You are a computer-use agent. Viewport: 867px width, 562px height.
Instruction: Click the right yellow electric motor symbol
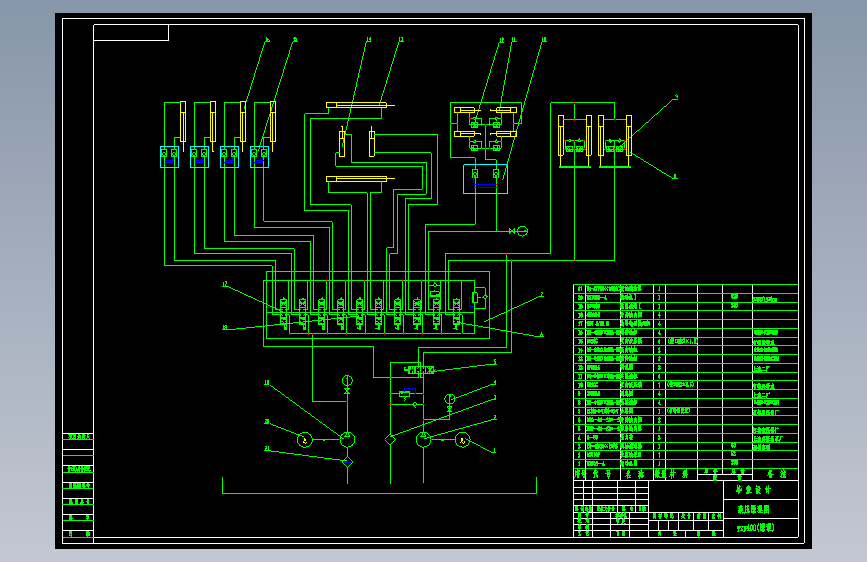(462, 440)
